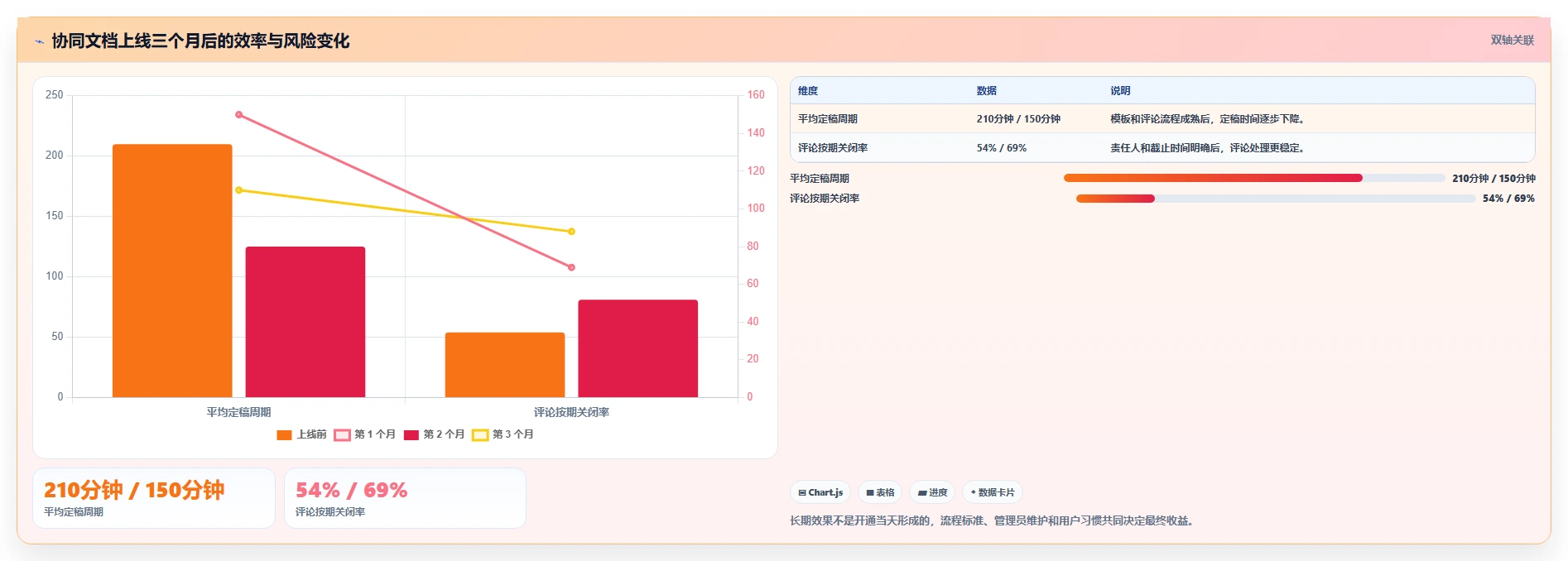This screenshot has height=561, width=1568.
Task: Click the yellow line point above 评论按期关闭率
Action: pyautogui.click(x=571, y=232)
